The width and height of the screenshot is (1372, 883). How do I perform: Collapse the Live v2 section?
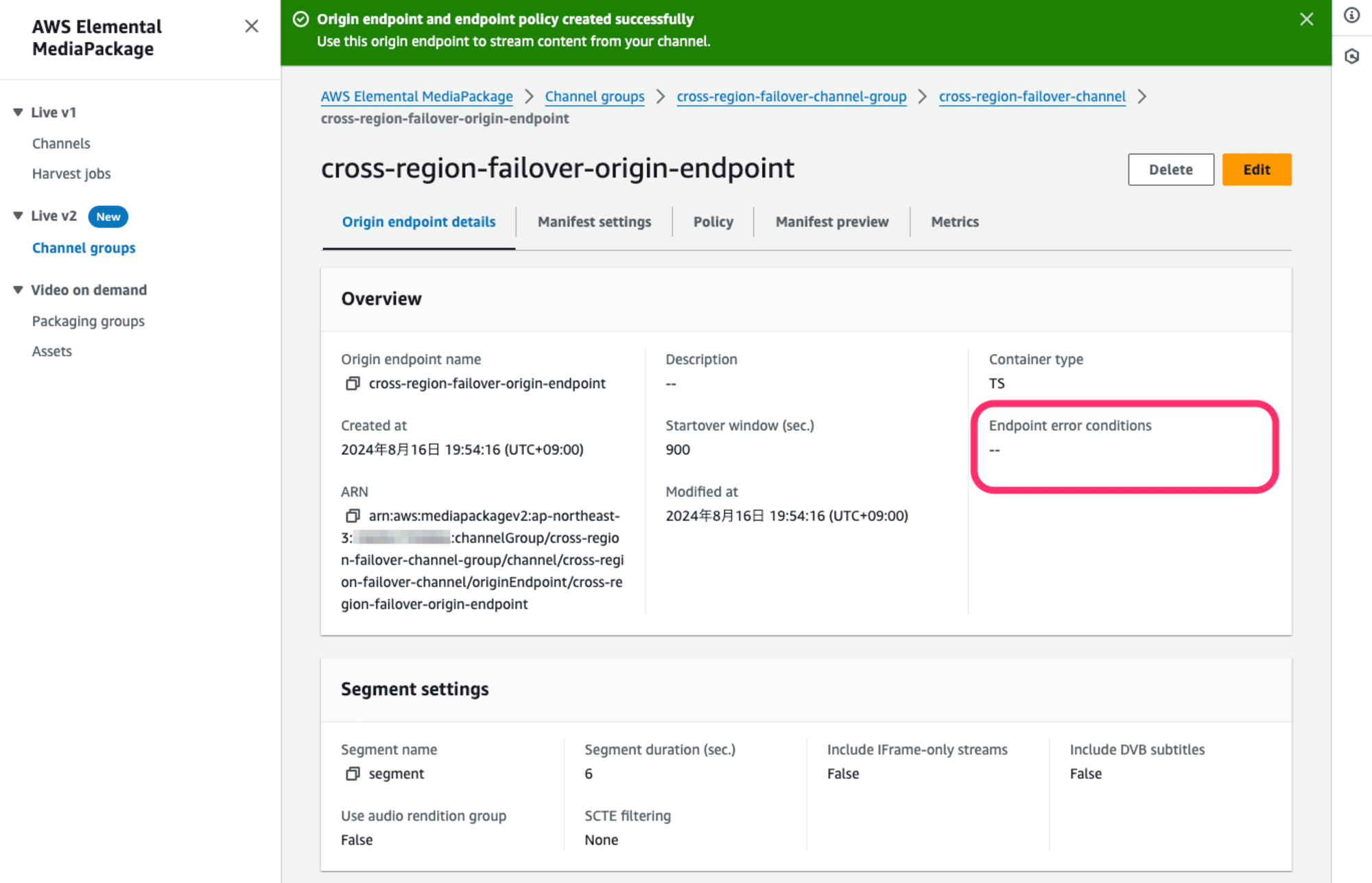click(18, 215)
